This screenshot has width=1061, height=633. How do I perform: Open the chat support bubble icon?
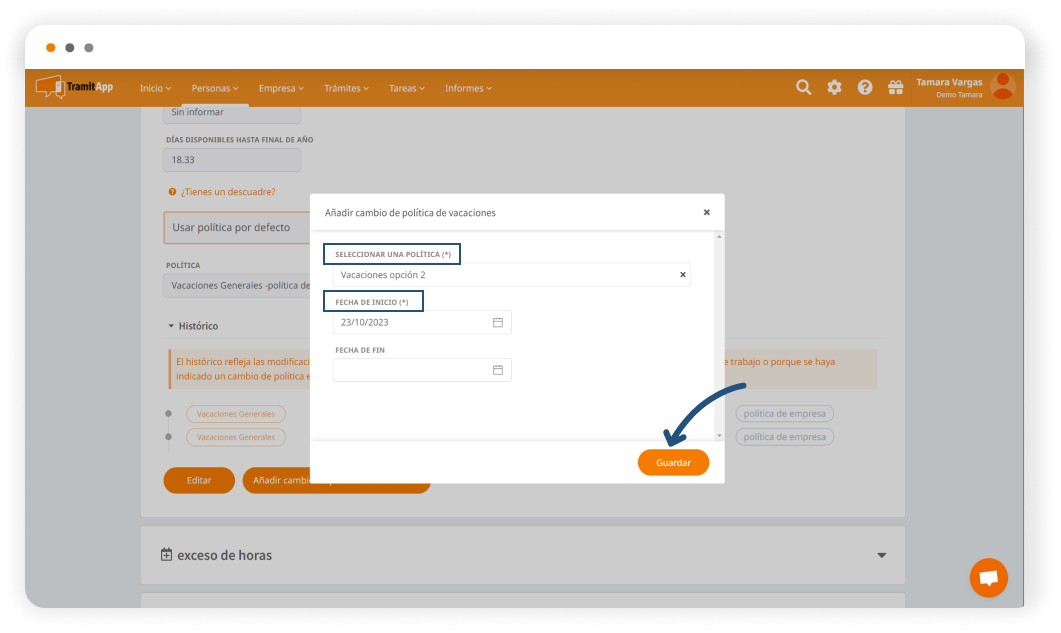click(988, 578)
